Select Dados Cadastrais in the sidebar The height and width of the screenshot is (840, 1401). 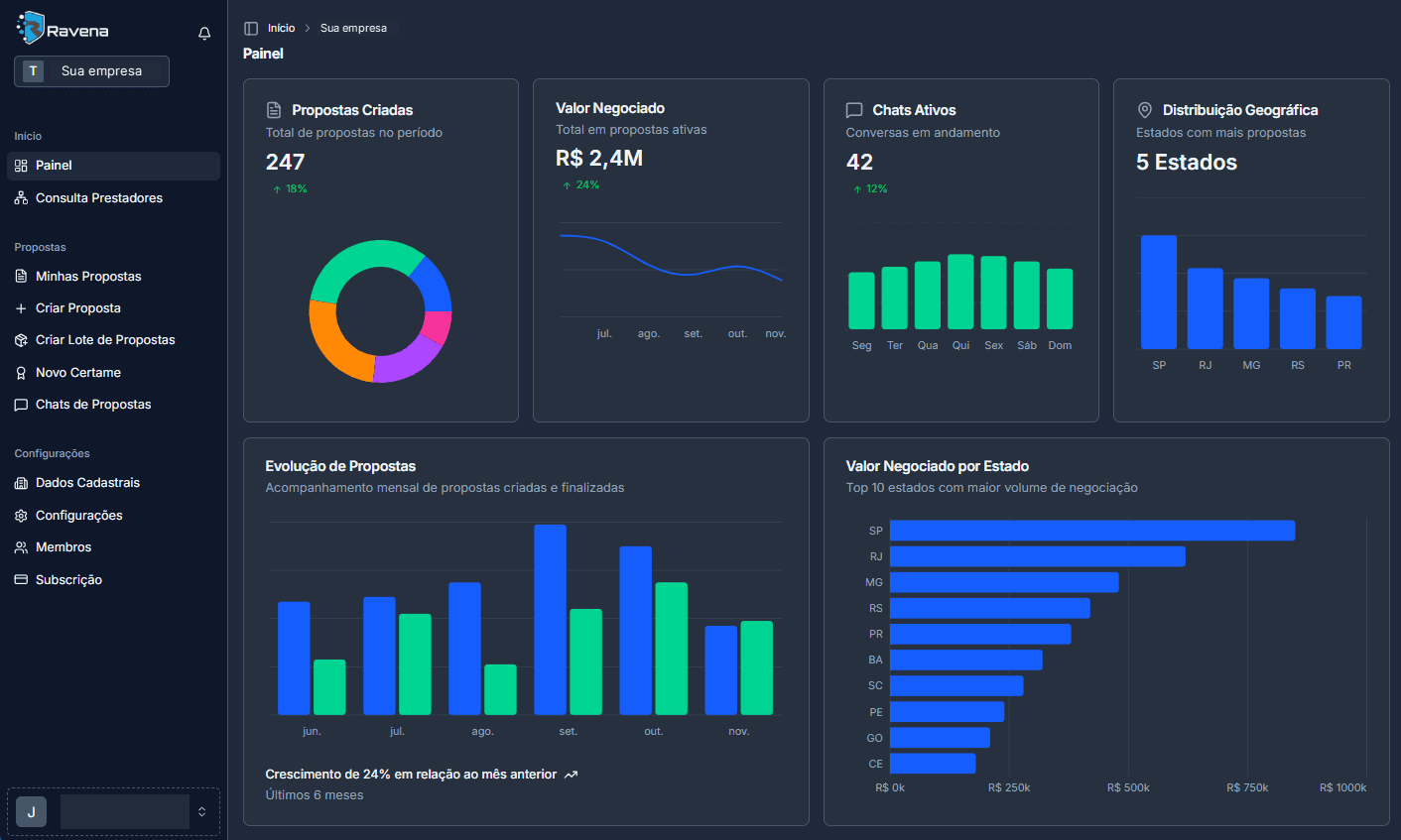[x=87, y=483]
